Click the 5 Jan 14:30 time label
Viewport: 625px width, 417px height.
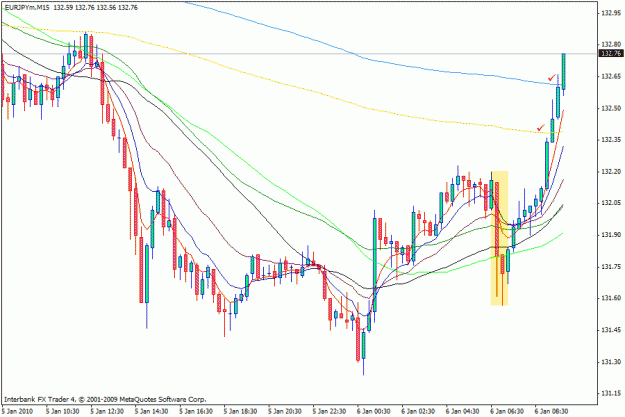point(152,411)
